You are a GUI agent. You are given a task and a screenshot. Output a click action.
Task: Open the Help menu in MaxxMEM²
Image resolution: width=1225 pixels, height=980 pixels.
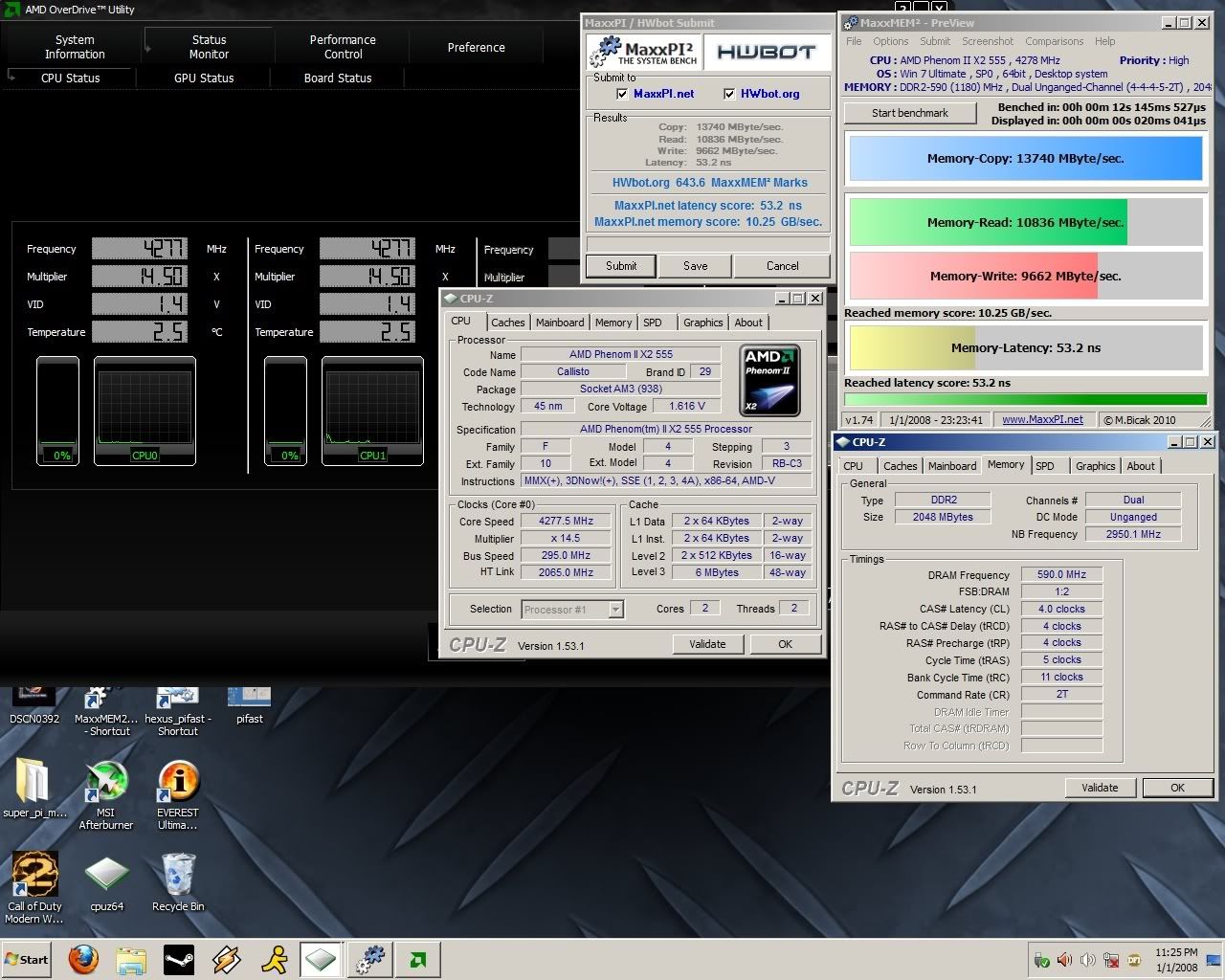(x=1104, y=41)
